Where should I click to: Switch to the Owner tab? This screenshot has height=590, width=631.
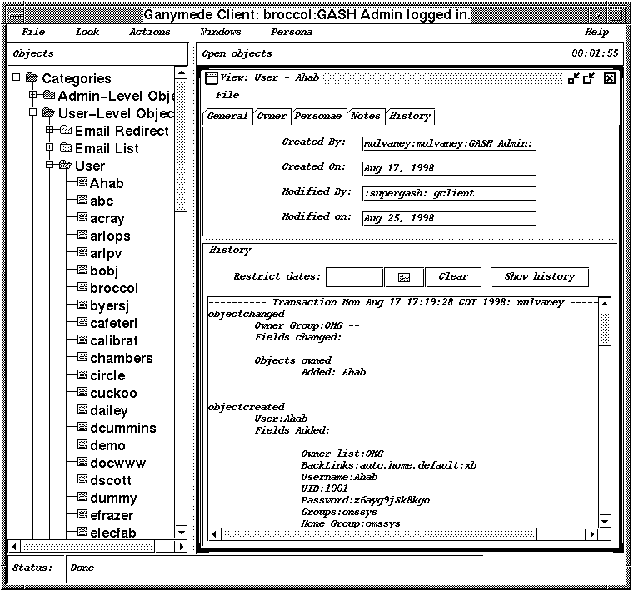point(271,116)
